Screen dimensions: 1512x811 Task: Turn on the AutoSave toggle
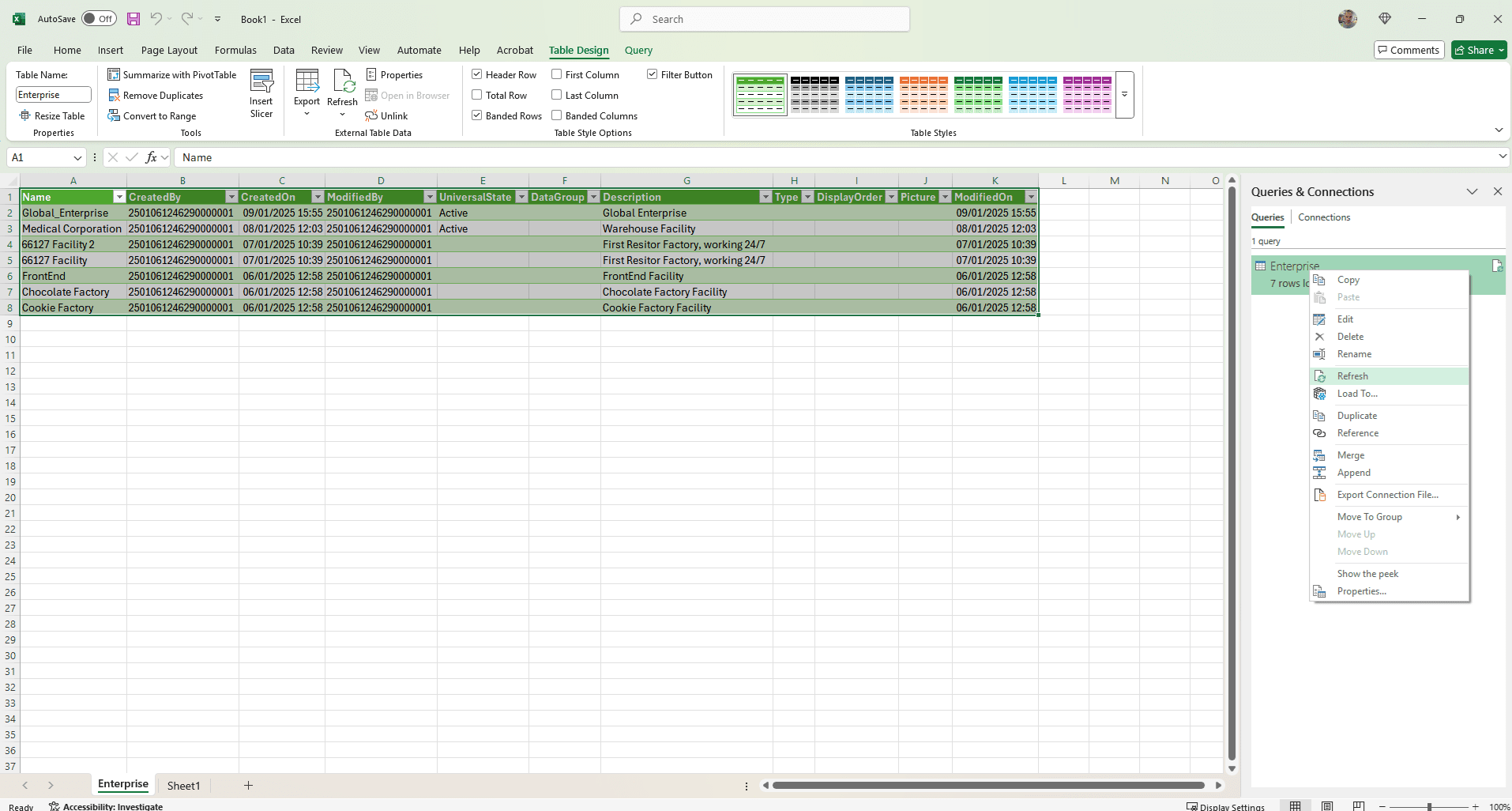(99, 19)
